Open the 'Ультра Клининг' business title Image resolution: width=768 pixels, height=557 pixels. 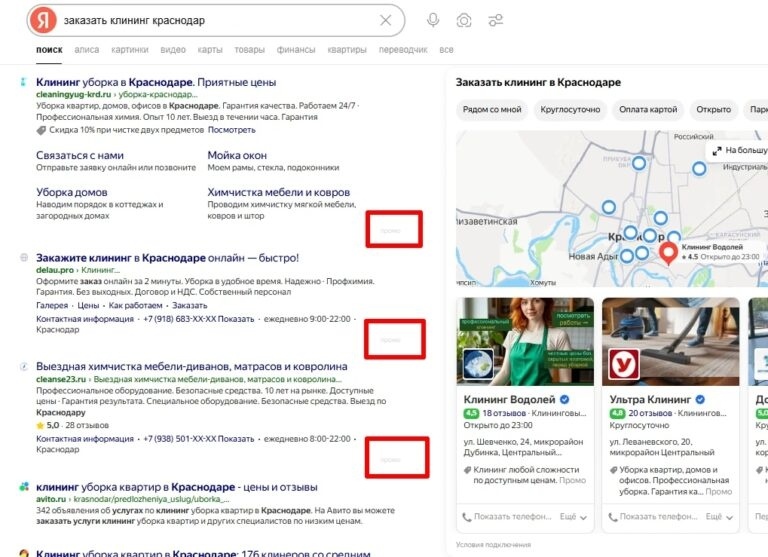[650, 400]
